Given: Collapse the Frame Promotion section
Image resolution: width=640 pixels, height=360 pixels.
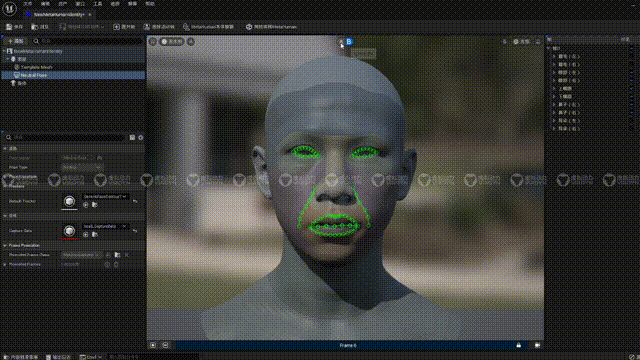Looking at the screenshot, I should point(5,246).
